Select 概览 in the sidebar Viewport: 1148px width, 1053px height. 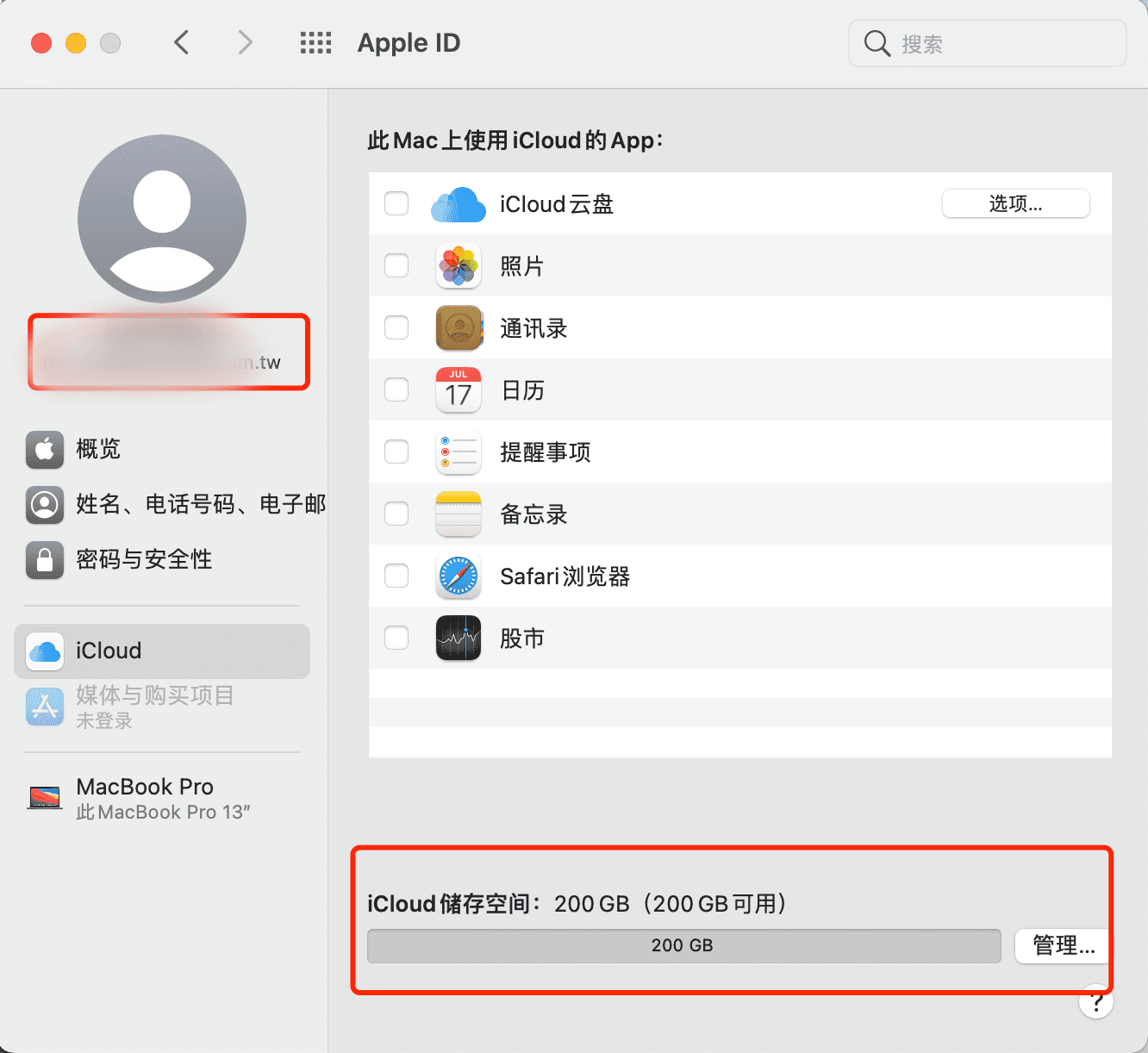click(97, 449)
